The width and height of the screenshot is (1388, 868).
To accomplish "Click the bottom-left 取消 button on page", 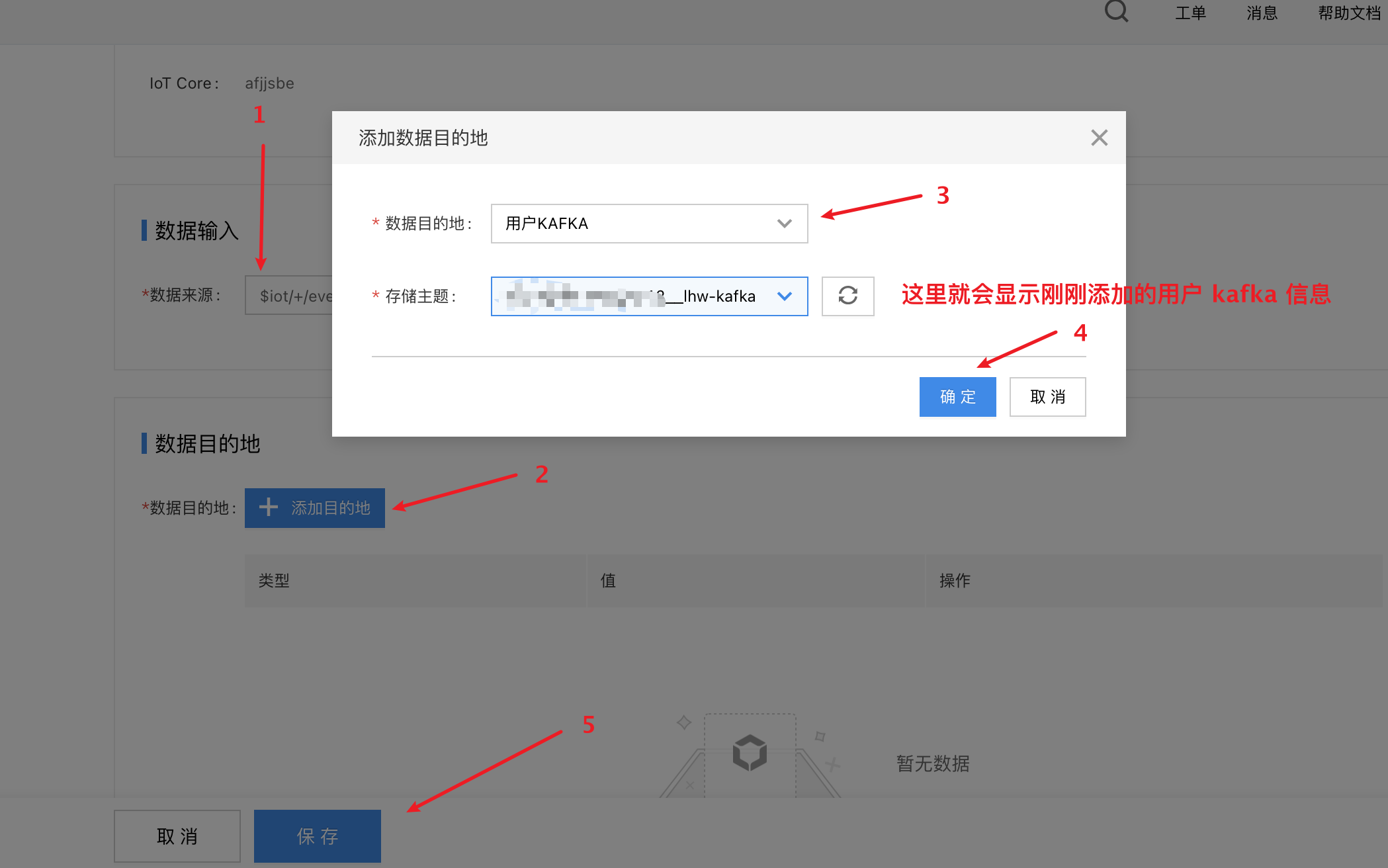I will pyautogui.click(x=177, y=836).
